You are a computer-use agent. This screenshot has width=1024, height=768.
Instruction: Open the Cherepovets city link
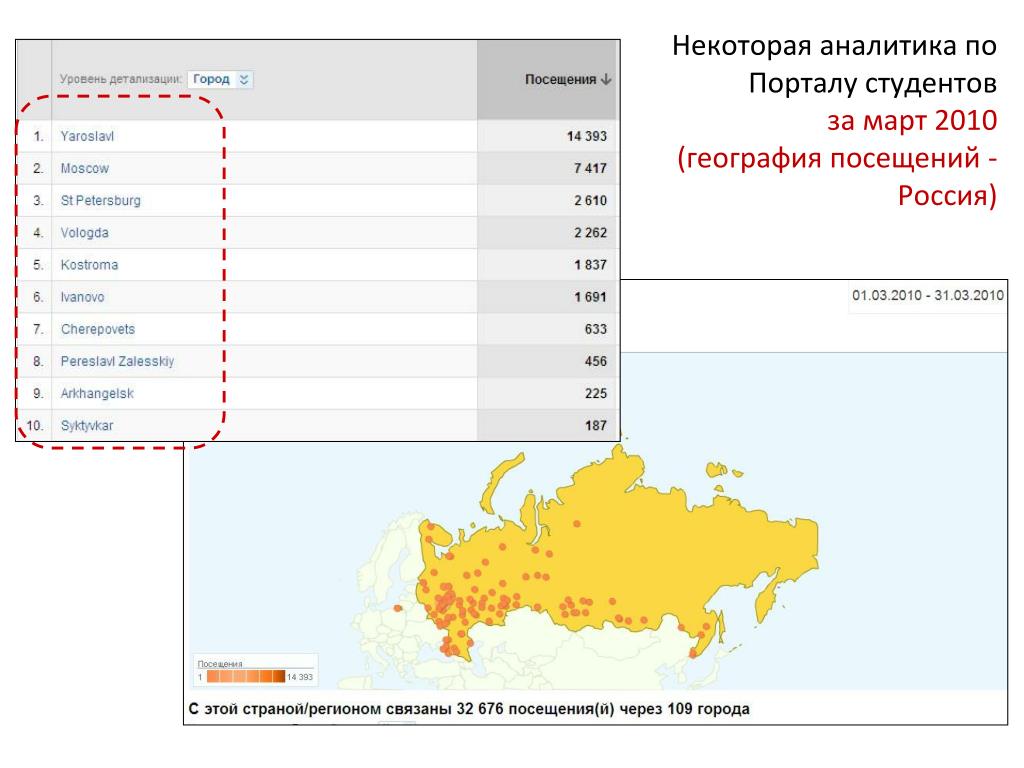click(x=98, y=329)
